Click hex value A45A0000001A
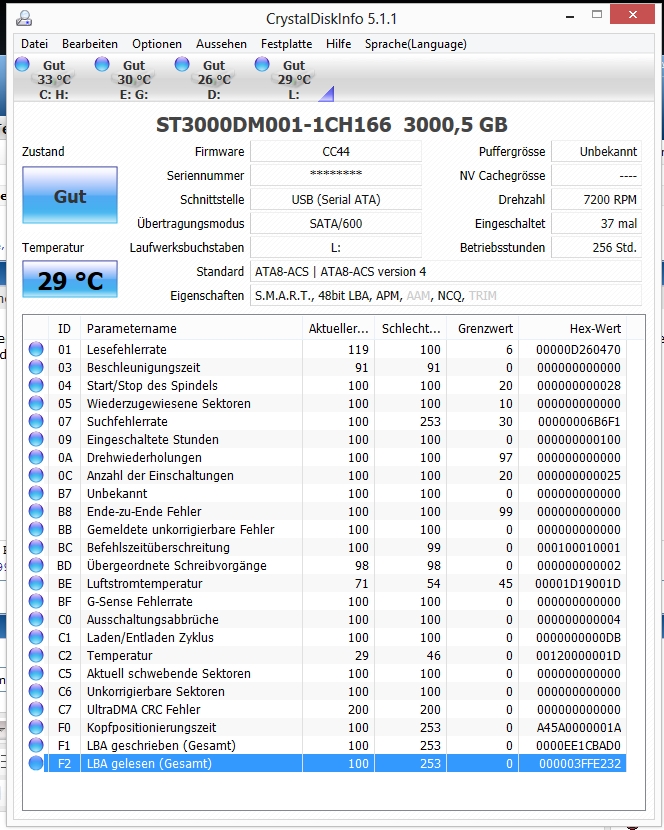 tap(579, 727)
